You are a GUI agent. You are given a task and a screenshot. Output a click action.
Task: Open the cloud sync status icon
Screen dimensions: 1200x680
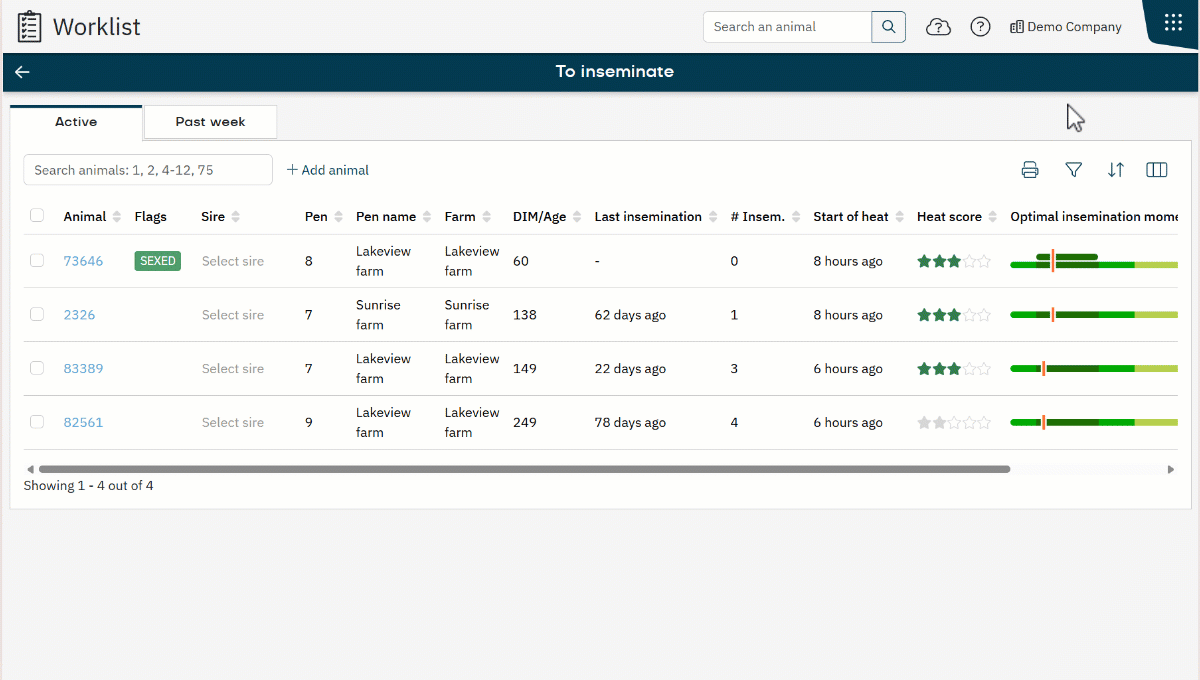[x=938, y=27]
